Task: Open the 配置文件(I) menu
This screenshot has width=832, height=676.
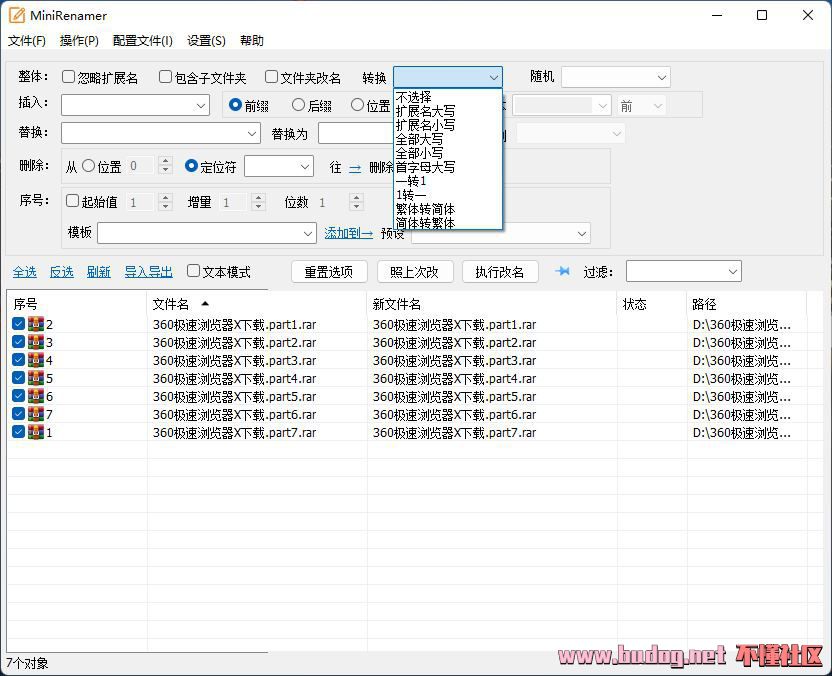Action: pos(143,41)
